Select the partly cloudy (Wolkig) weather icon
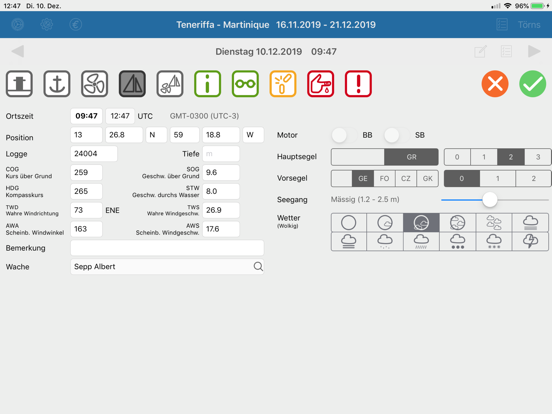The image size is (552, 414). 421,222
